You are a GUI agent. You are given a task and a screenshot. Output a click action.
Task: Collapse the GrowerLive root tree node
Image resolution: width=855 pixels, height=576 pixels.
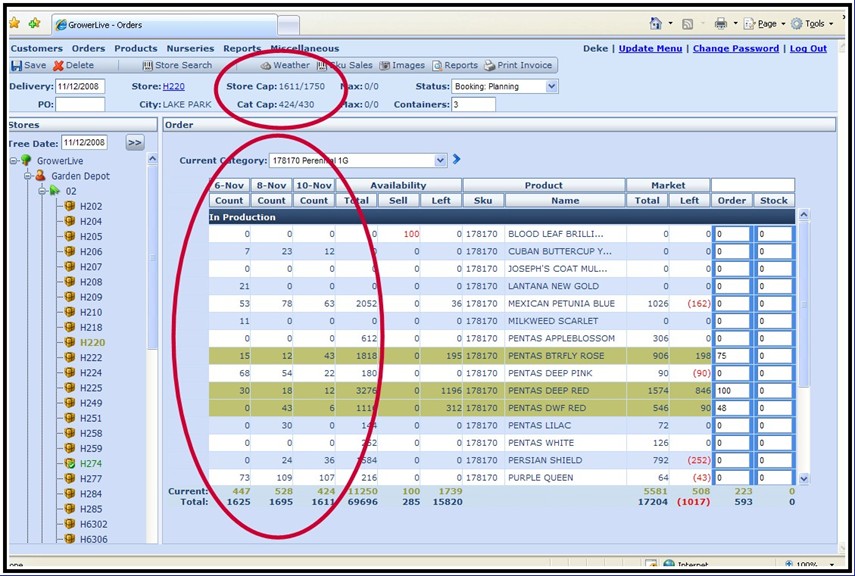point(12,160)
